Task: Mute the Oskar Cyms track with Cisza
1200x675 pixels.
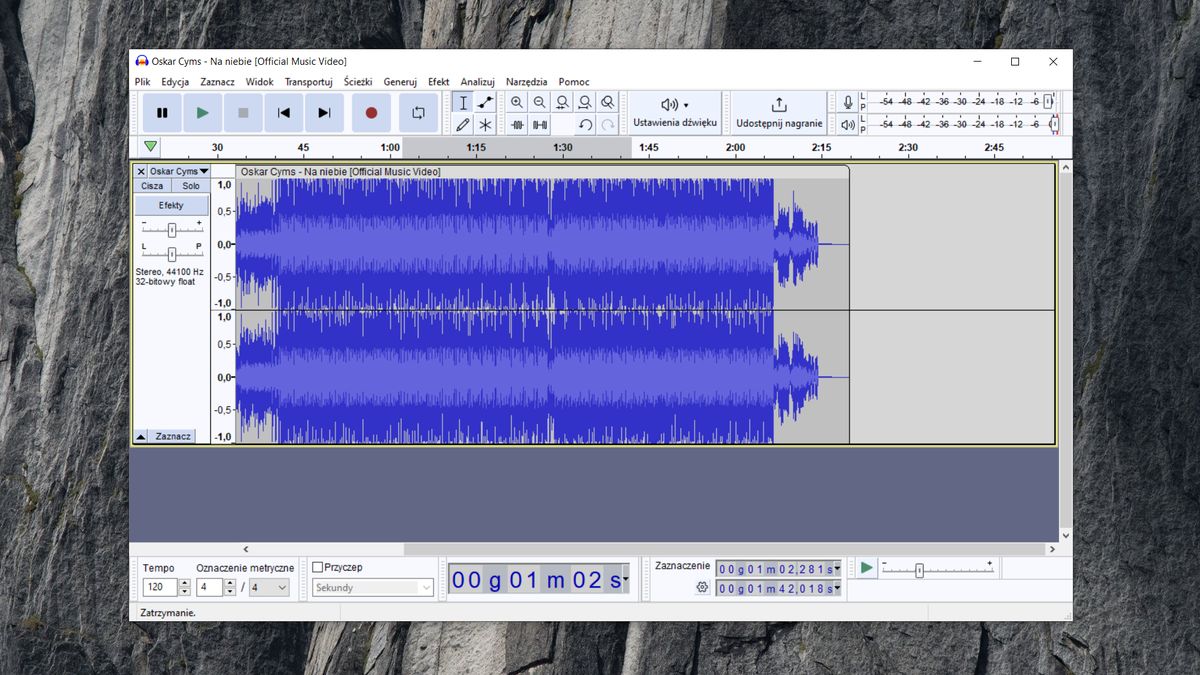Action: 152,185
